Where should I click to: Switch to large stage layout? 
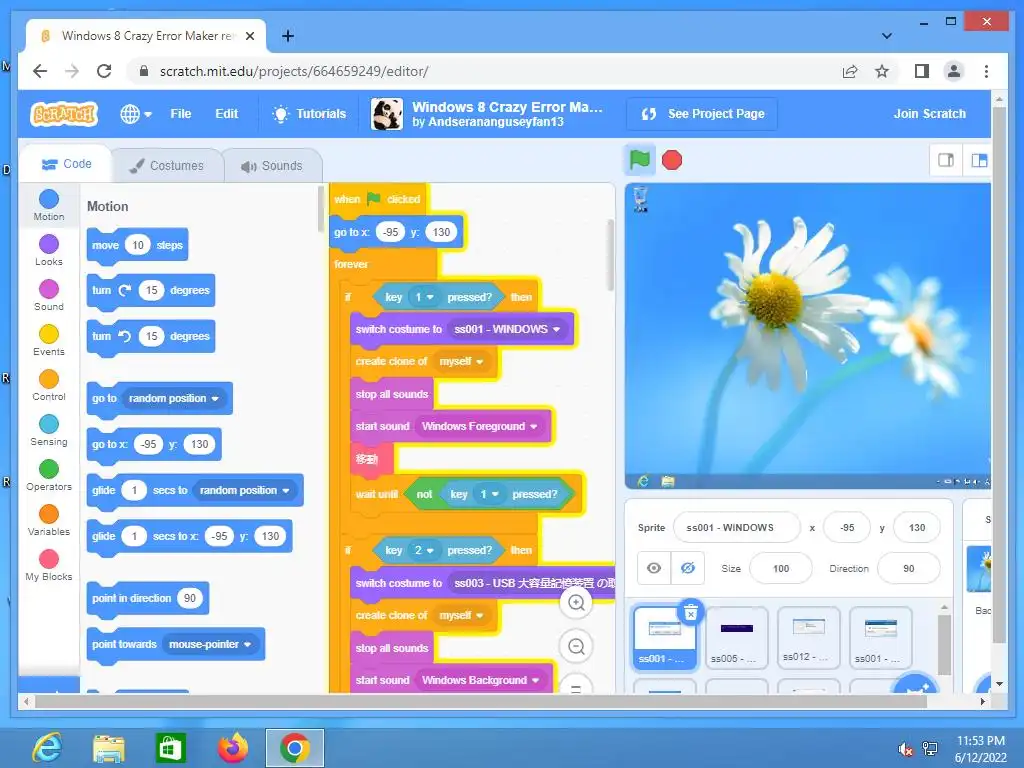(978, 160)
